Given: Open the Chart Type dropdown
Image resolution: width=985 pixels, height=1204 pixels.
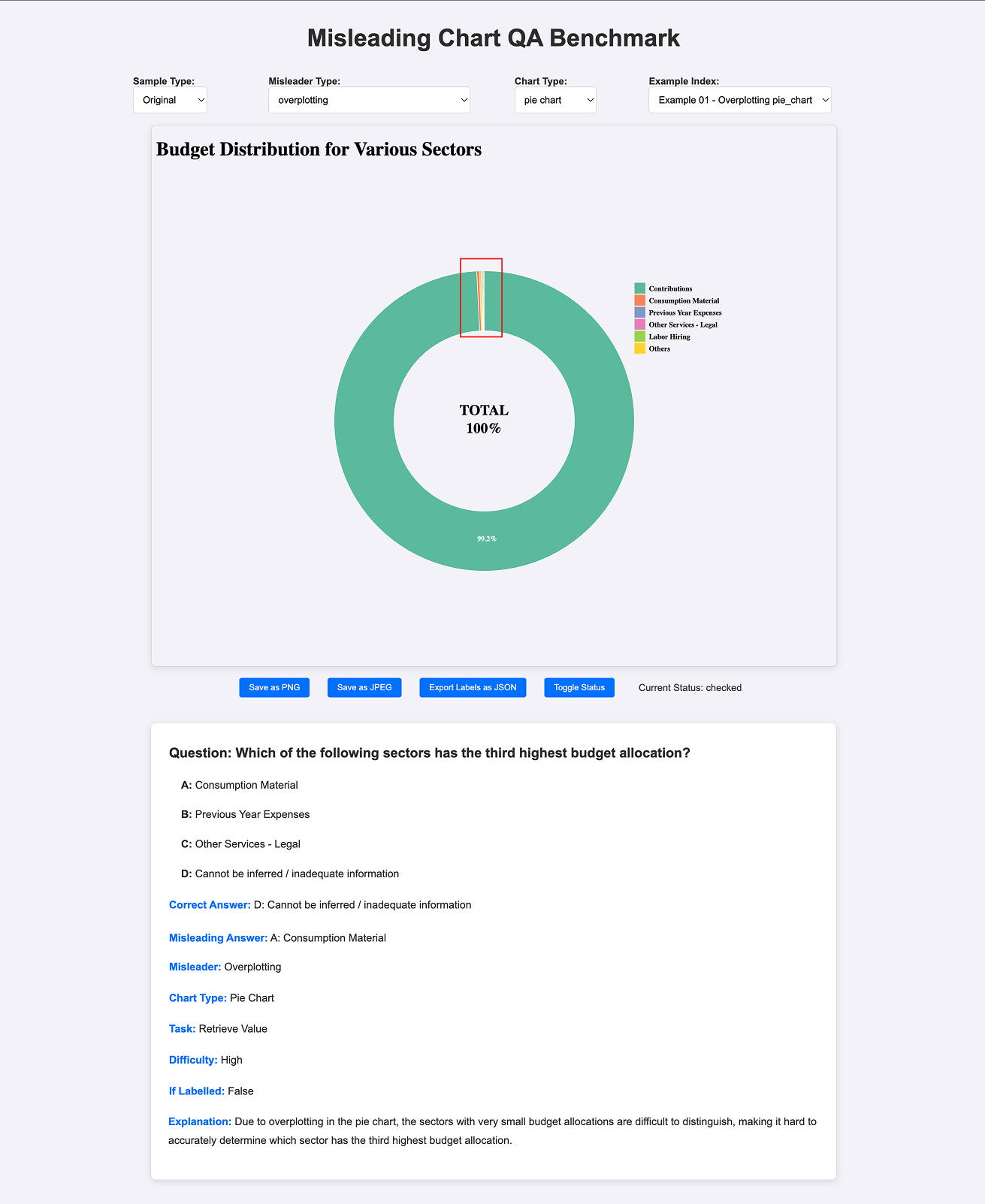Looking at the screenshot, I should pyautogui.click(x=555, y=100).
